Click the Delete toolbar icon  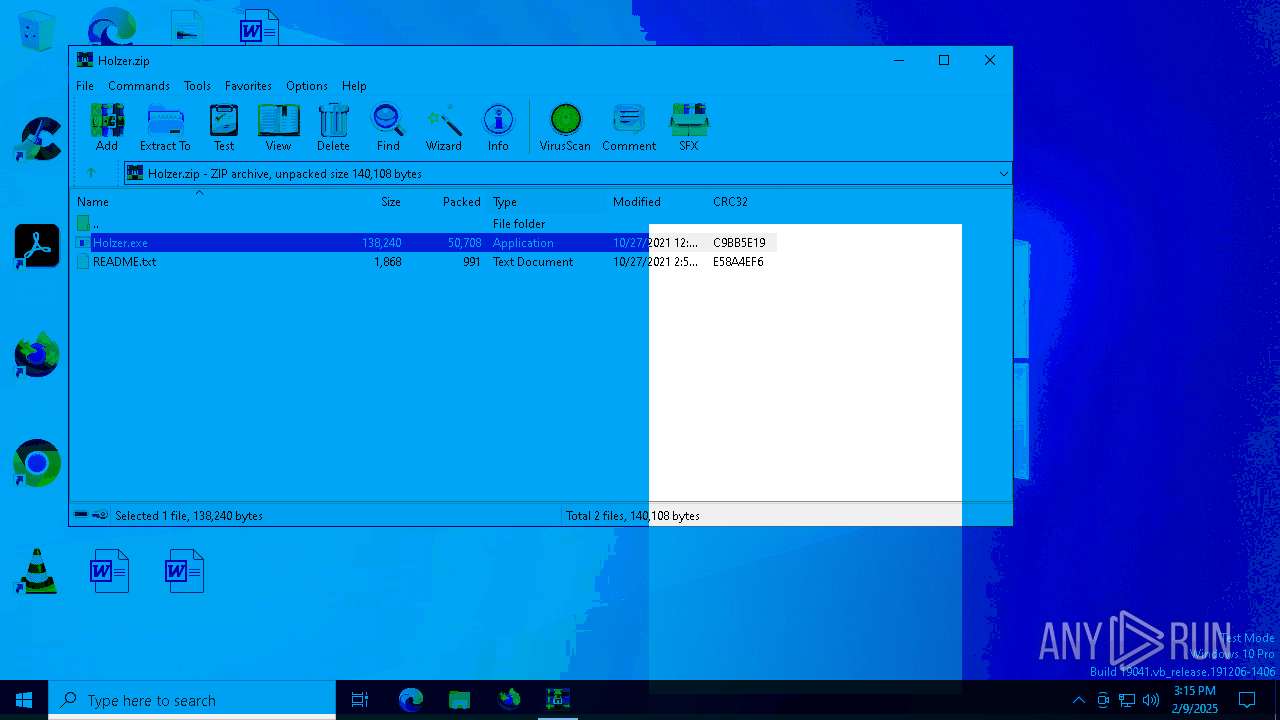coord(333,127)
